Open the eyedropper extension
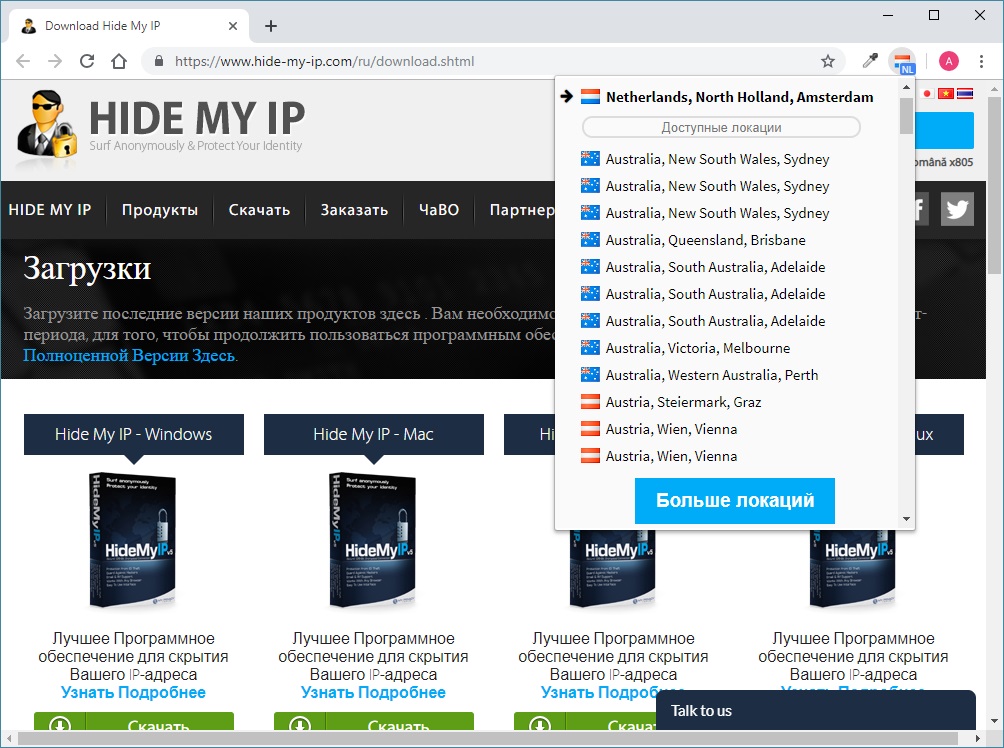This screenshot has height=748, width=1004. tap(870, 61)
